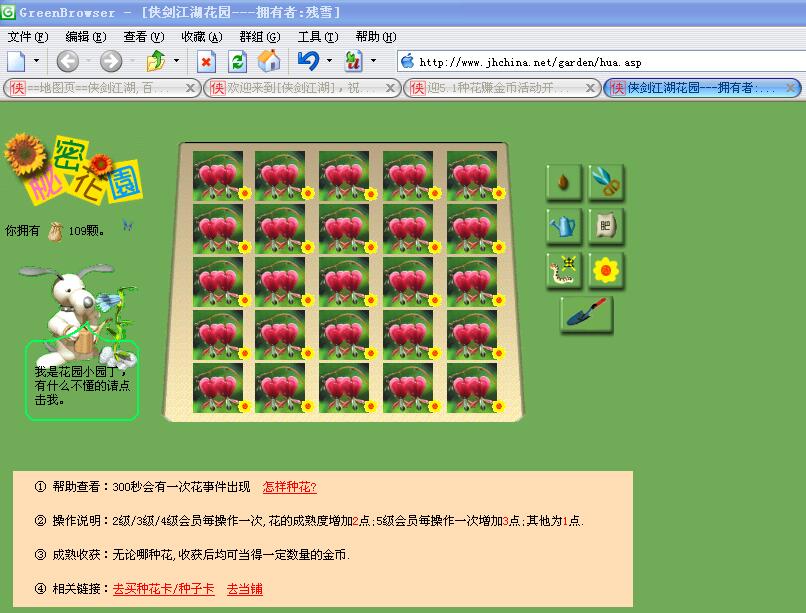Open the 怎样种花? help link
Screen dimensions: 806x613
pyautogui.click(x=289, y=487)
